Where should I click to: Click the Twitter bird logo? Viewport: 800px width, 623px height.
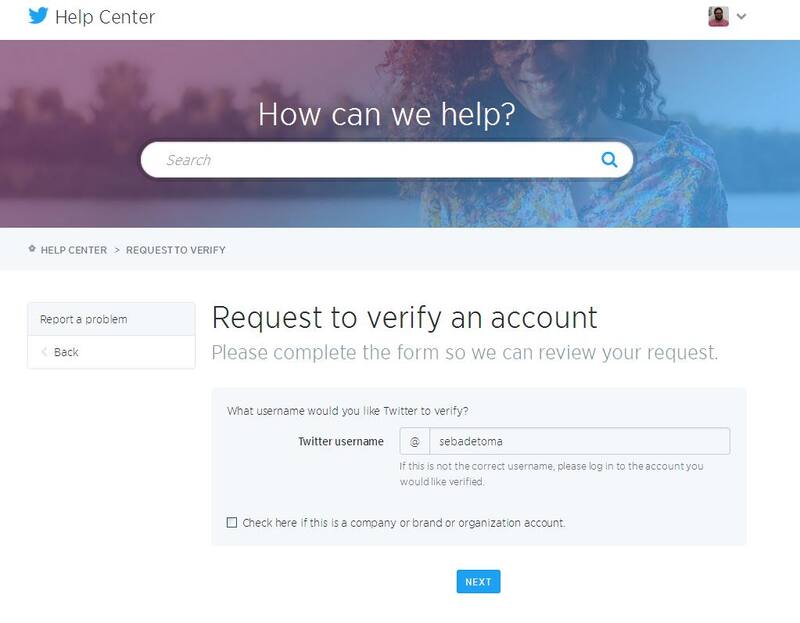(39, 16)
